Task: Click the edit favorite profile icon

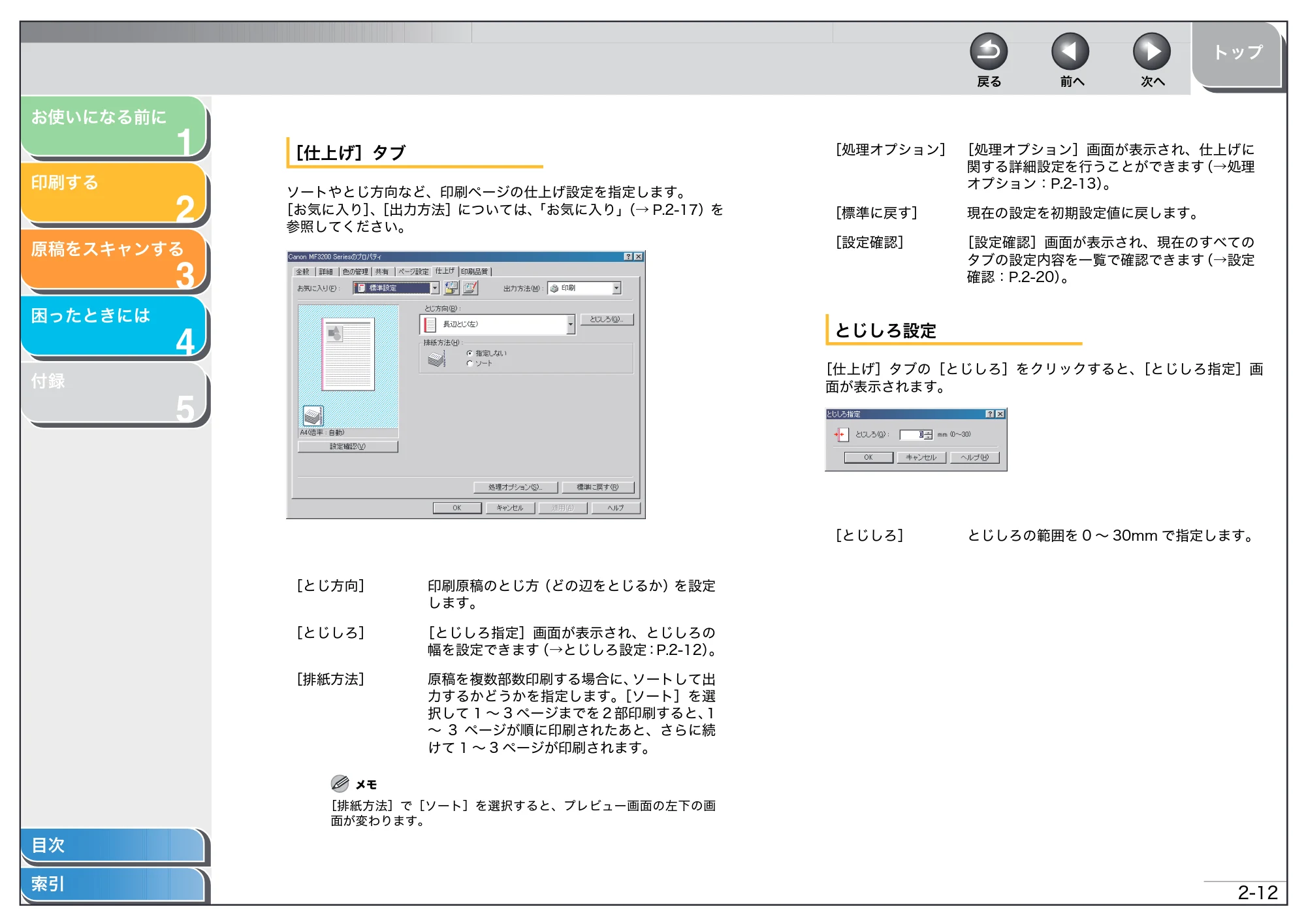Action: [470, 288]
